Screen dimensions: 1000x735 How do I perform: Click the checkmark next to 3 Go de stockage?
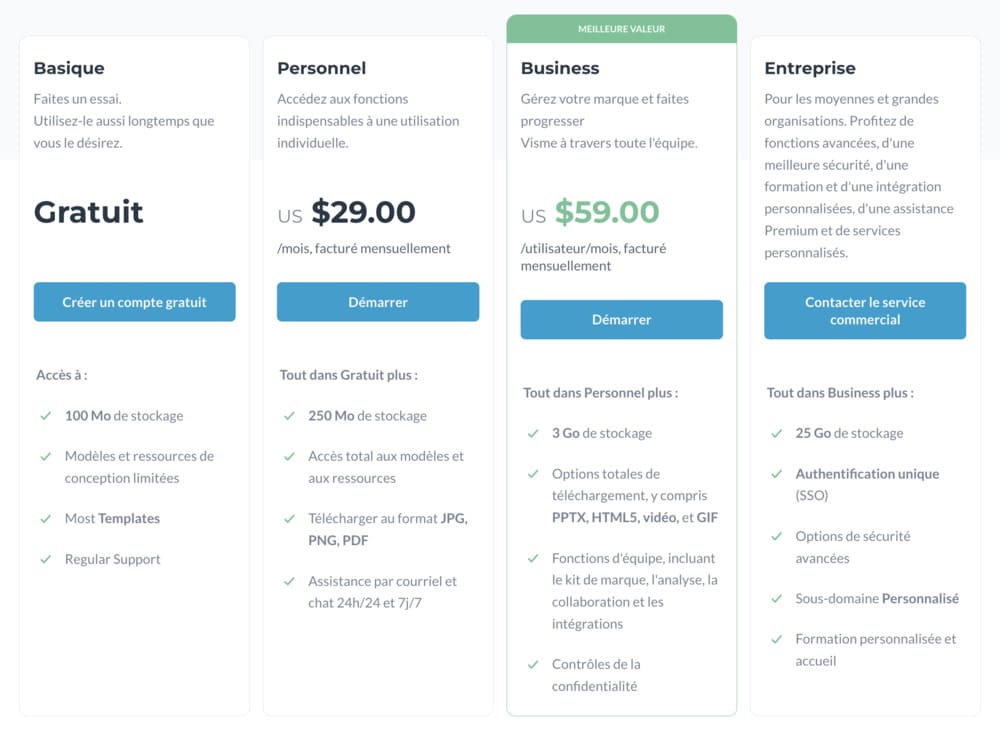click(x=532, y=433)
